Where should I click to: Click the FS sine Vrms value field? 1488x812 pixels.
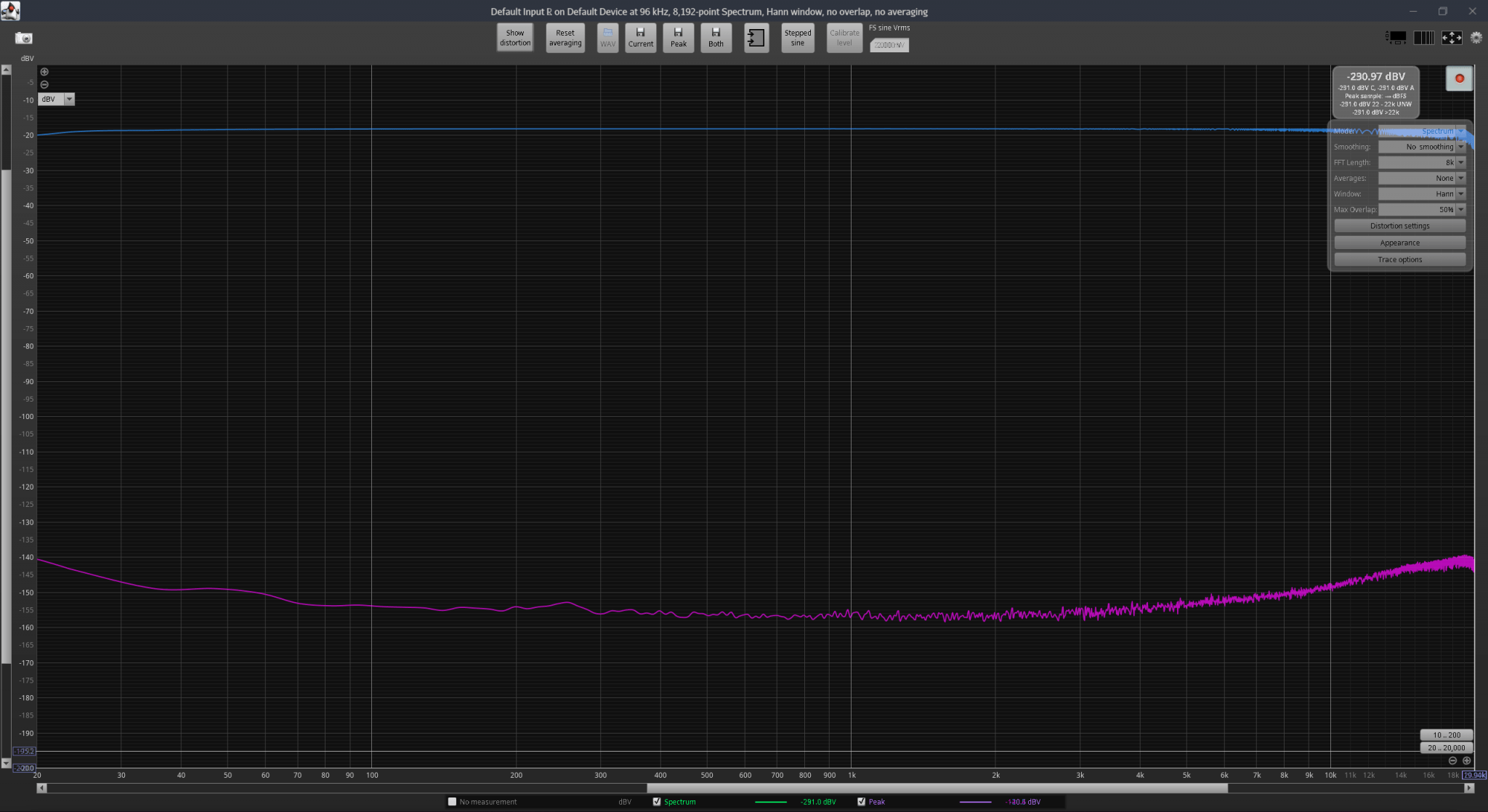[889, 45]
